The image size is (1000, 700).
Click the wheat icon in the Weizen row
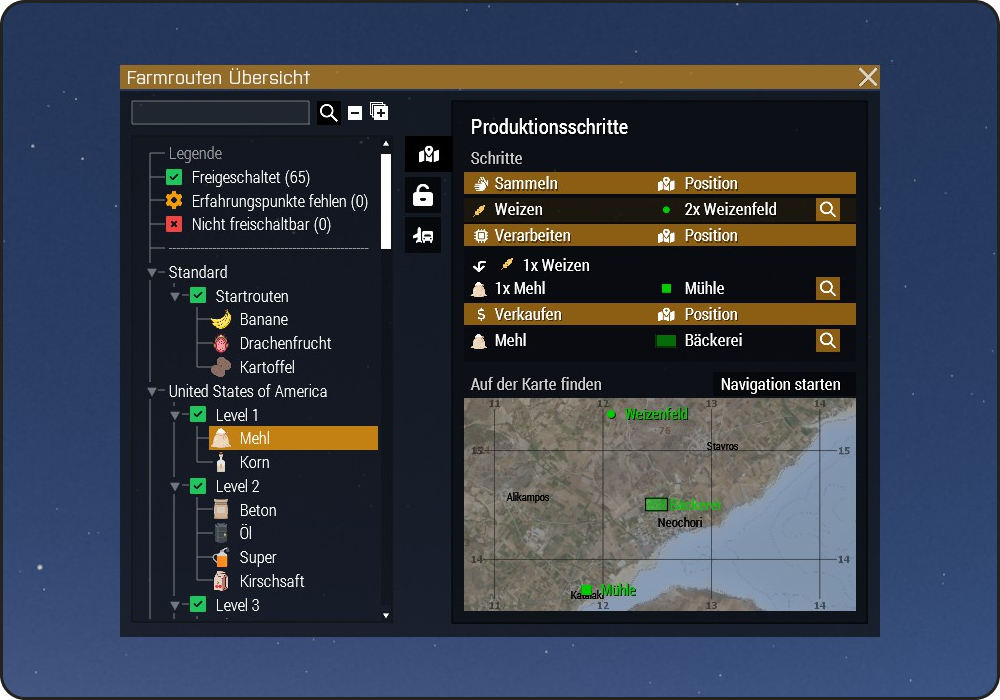pos(480,210)
